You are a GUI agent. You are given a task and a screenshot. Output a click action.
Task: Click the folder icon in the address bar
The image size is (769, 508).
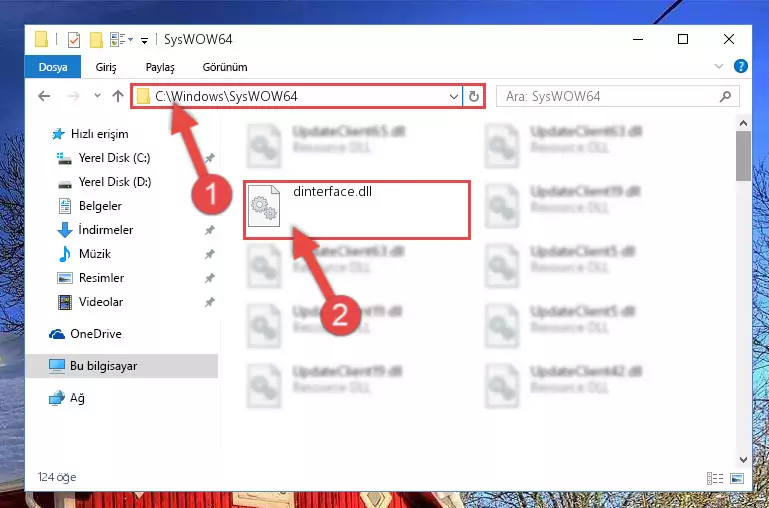143,96
